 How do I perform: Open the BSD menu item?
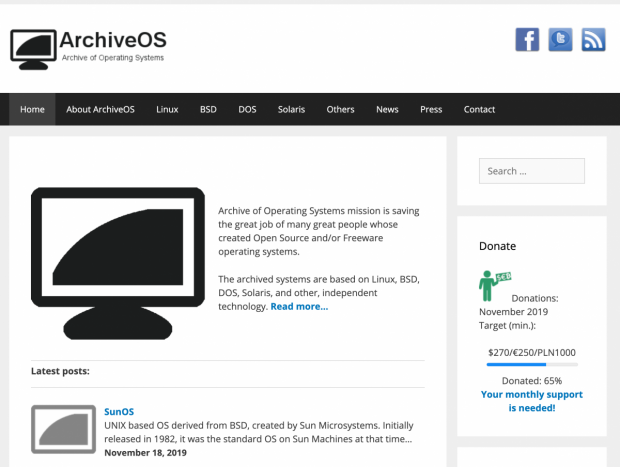[x=208, y=110]
